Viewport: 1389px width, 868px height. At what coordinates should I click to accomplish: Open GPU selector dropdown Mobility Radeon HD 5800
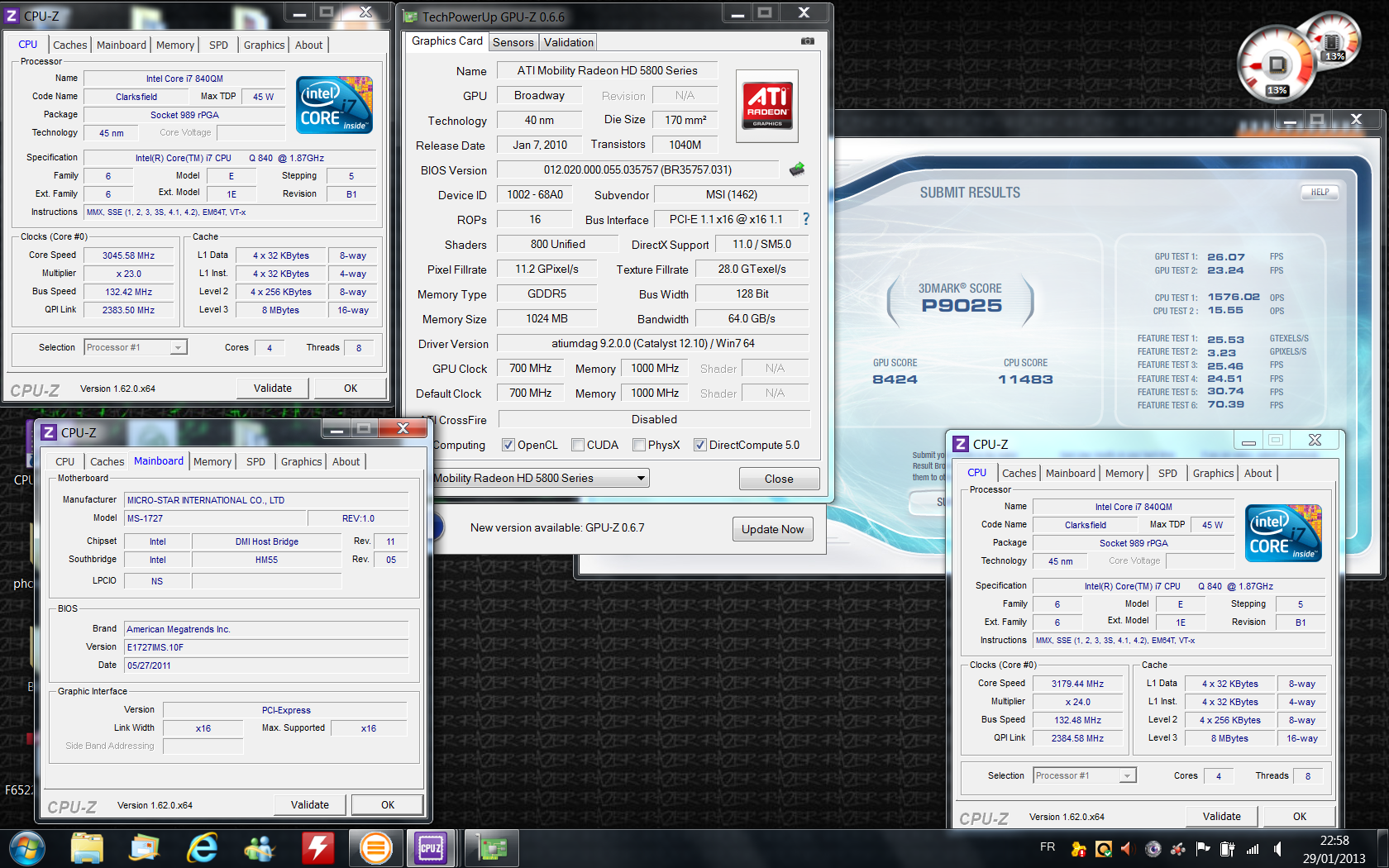pyautogui.click(x=541, y=478)
